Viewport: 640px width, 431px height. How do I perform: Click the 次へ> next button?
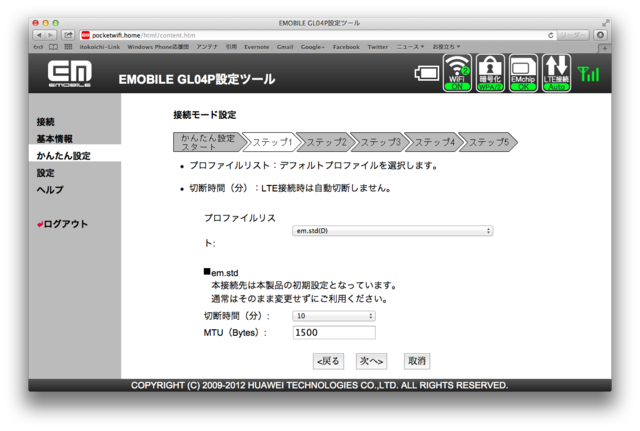(371, 361)
